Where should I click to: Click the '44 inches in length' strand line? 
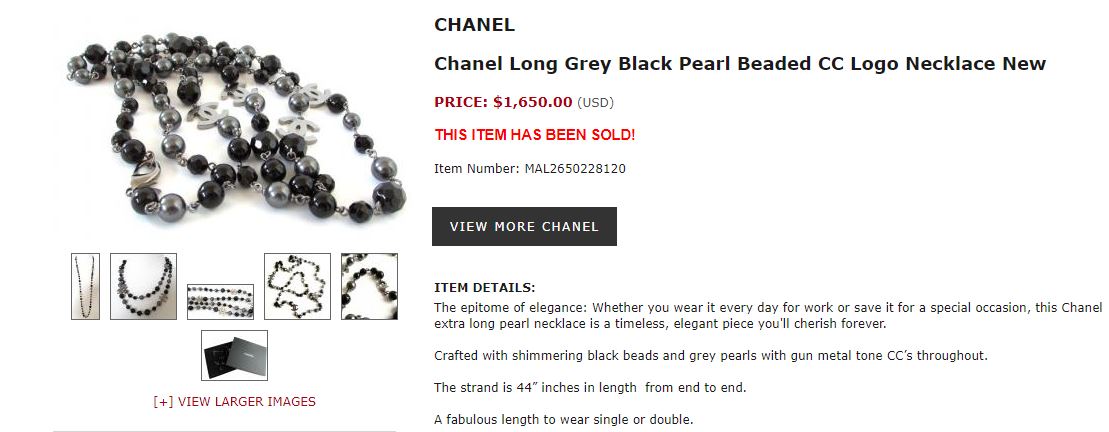(590, 388)
